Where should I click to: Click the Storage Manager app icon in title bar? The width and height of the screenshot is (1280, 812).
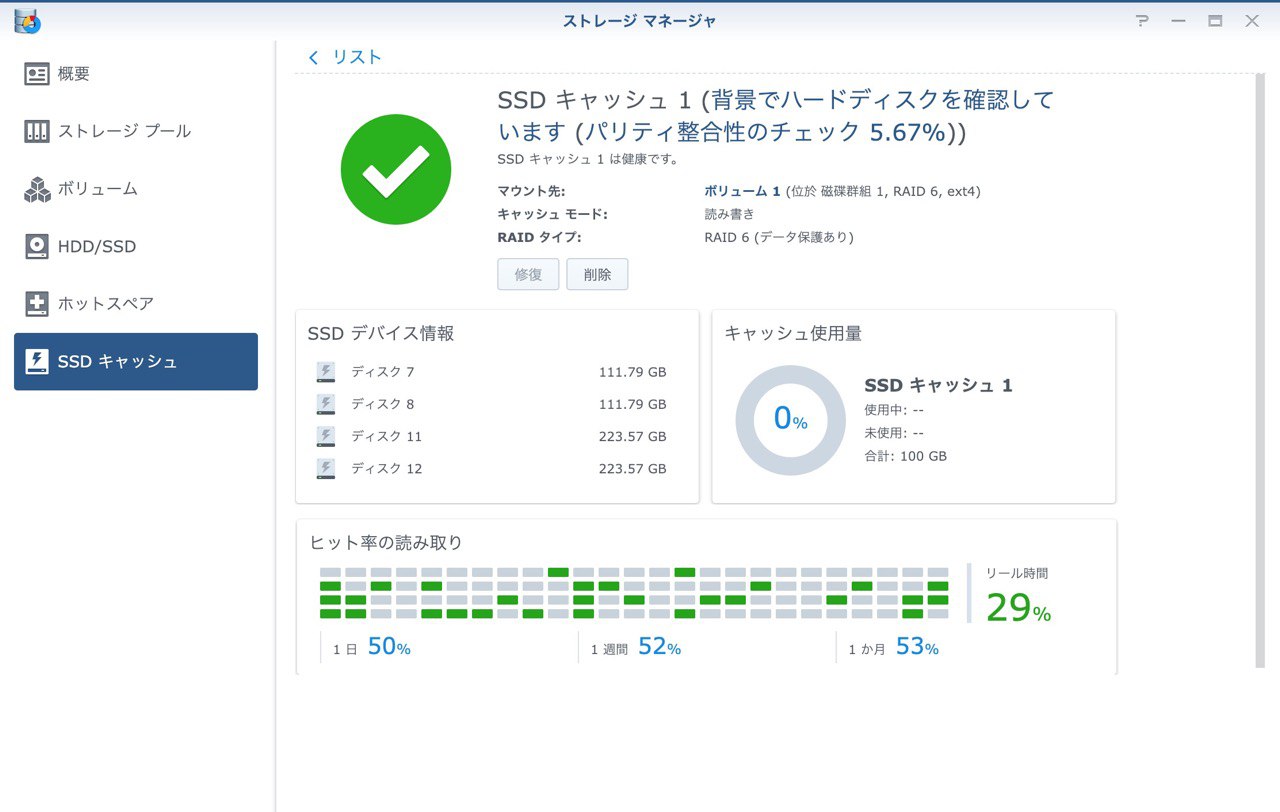[28, 20]
